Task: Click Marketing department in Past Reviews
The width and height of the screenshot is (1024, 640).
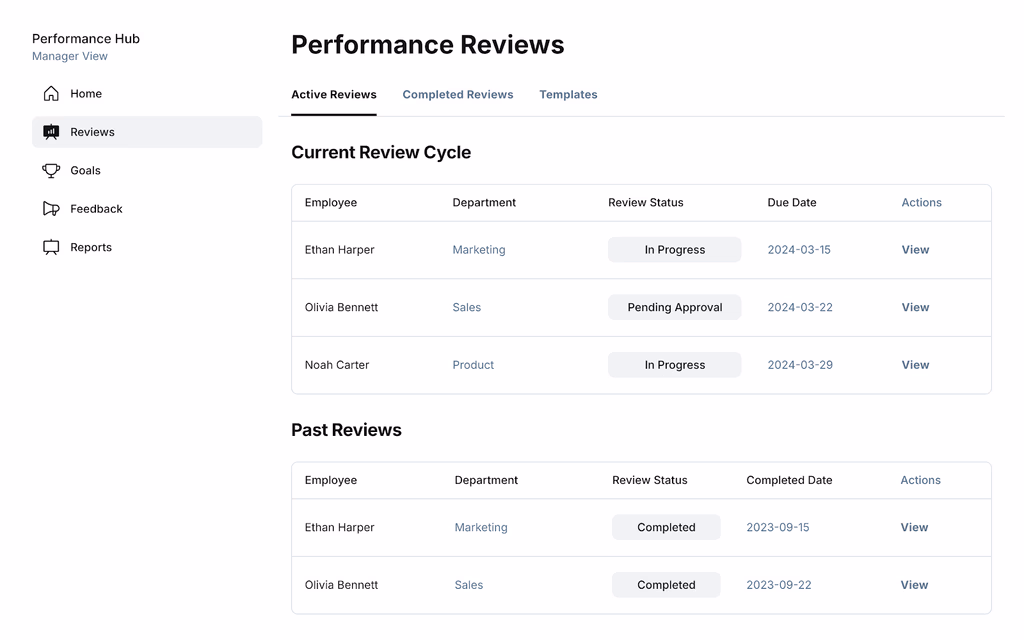Action: pyautogui.click(x=481, y=527)
